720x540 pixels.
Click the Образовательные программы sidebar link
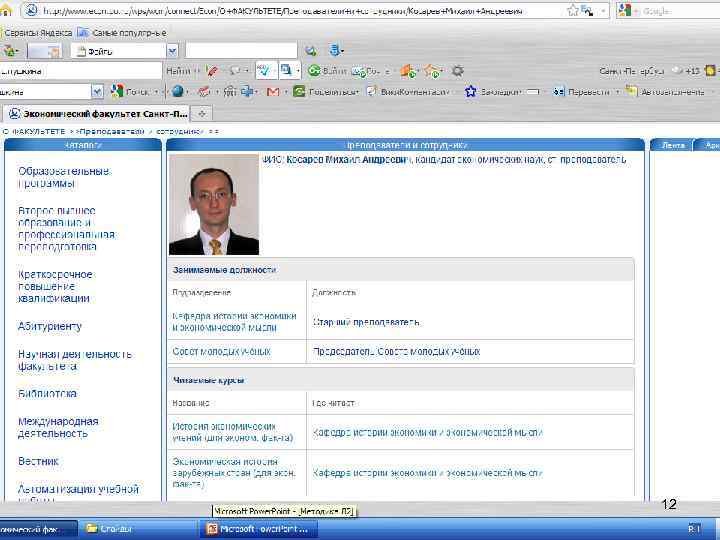(x=64, y=177)
